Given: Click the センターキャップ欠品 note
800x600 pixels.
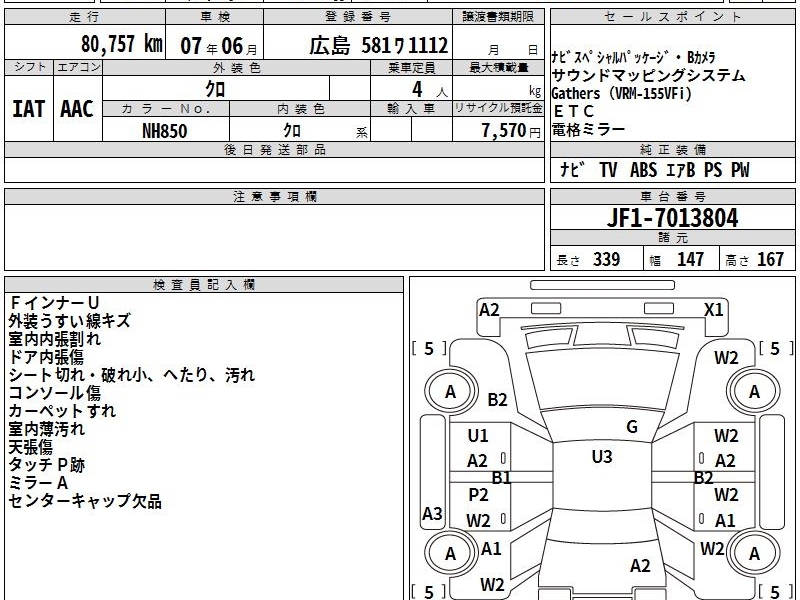Looking at the screenshot, I should (x=85, y=501).
